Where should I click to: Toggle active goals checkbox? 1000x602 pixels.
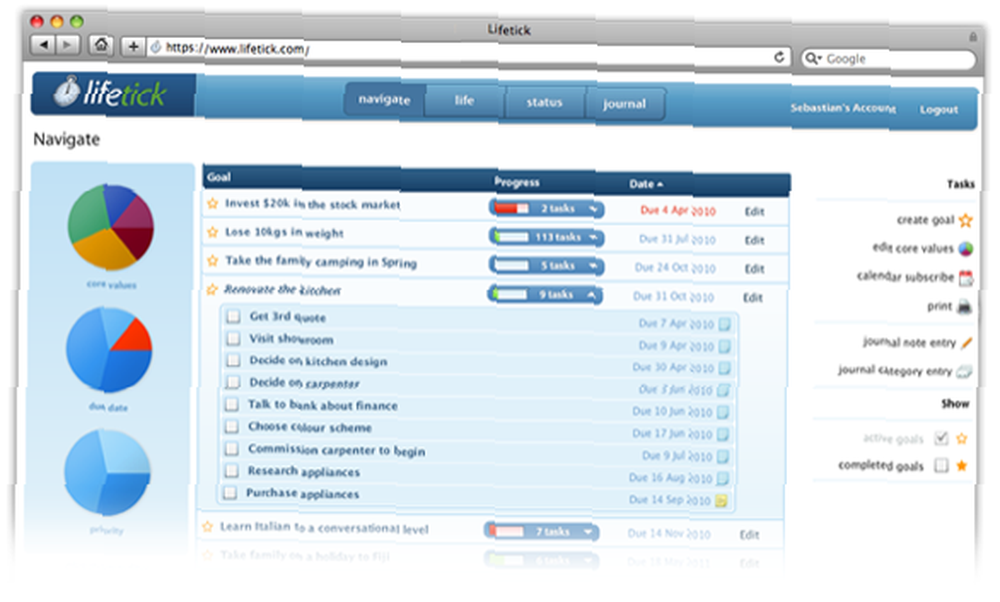941,438
